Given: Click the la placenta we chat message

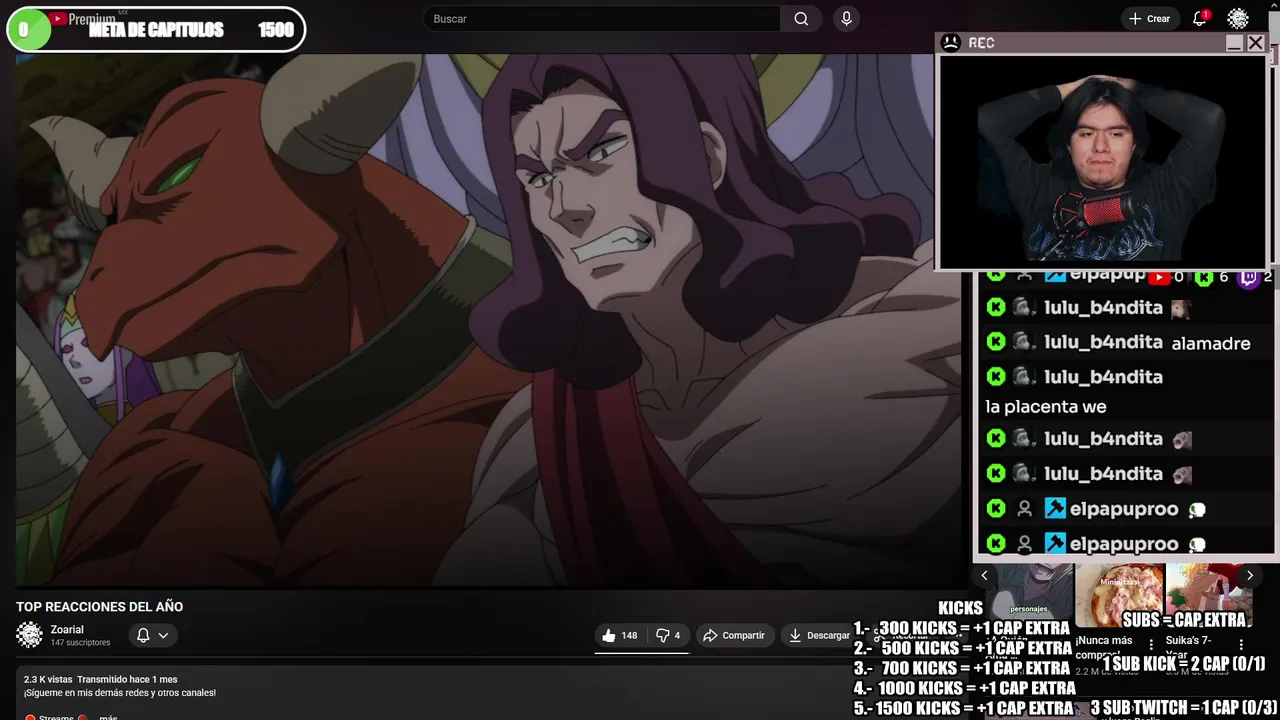Looking at the screenshot, I should tap(1046, 407).
